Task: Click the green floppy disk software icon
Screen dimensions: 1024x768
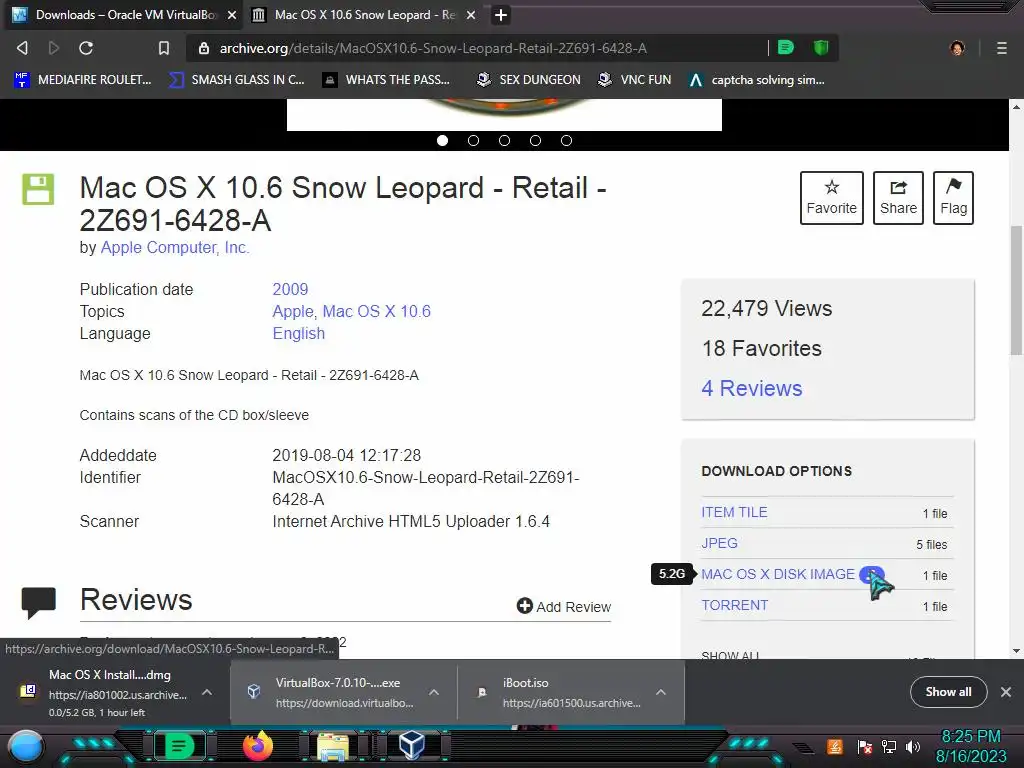Action: tap(38, 189)
